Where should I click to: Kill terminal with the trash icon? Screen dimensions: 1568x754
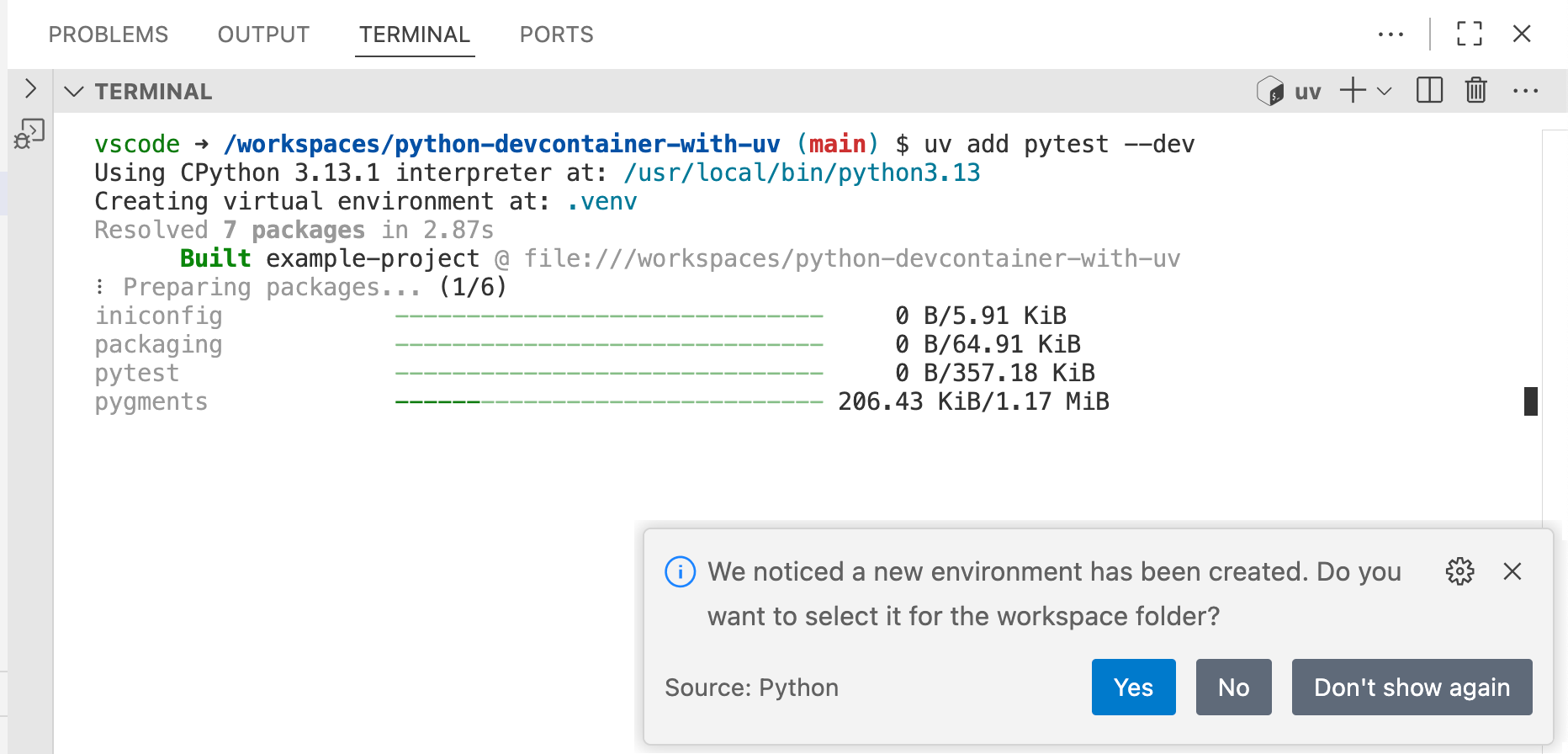pyautogui.click(x=1475, y=90)
